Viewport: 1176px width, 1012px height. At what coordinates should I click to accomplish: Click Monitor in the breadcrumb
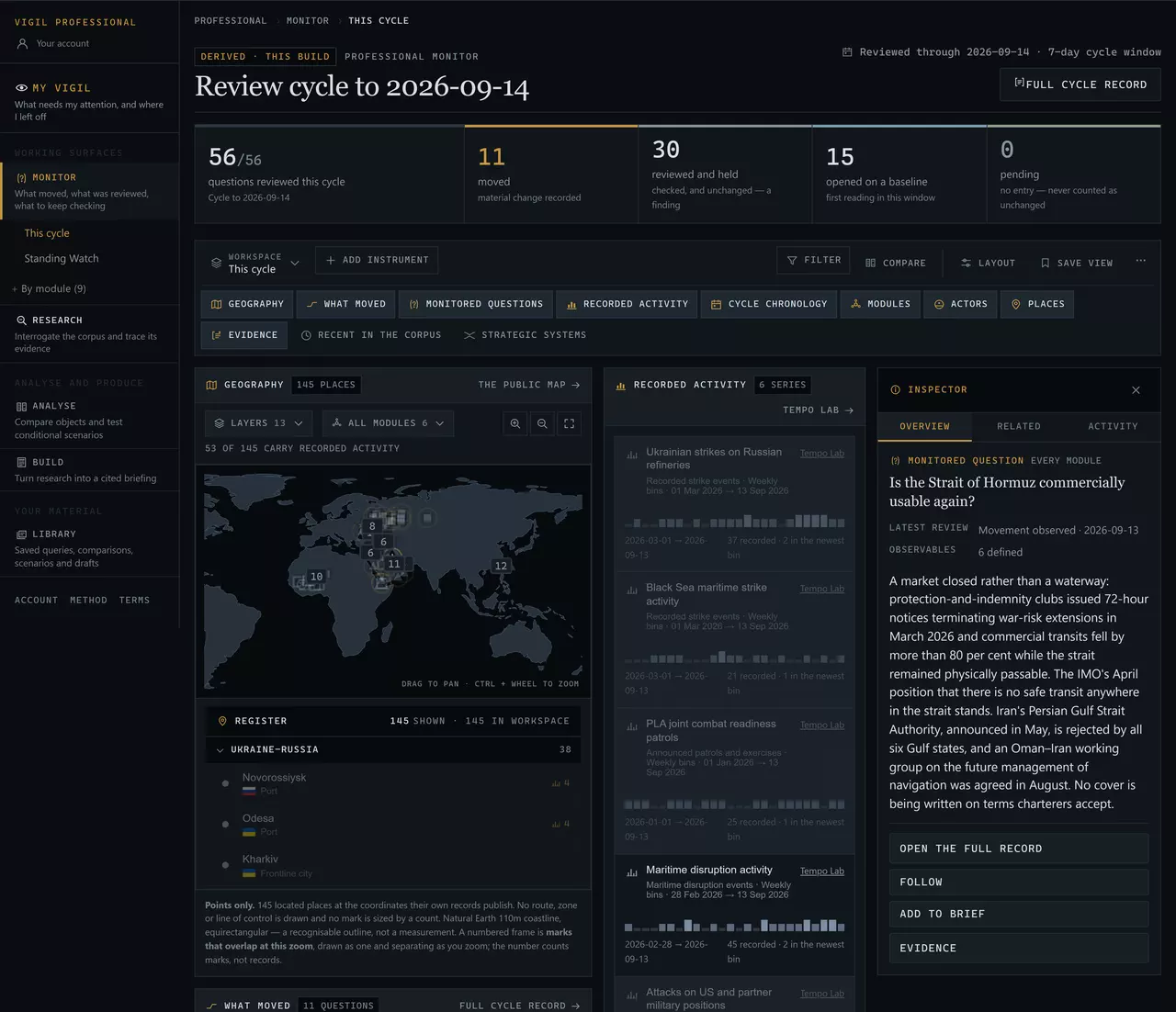click(308, 20)
